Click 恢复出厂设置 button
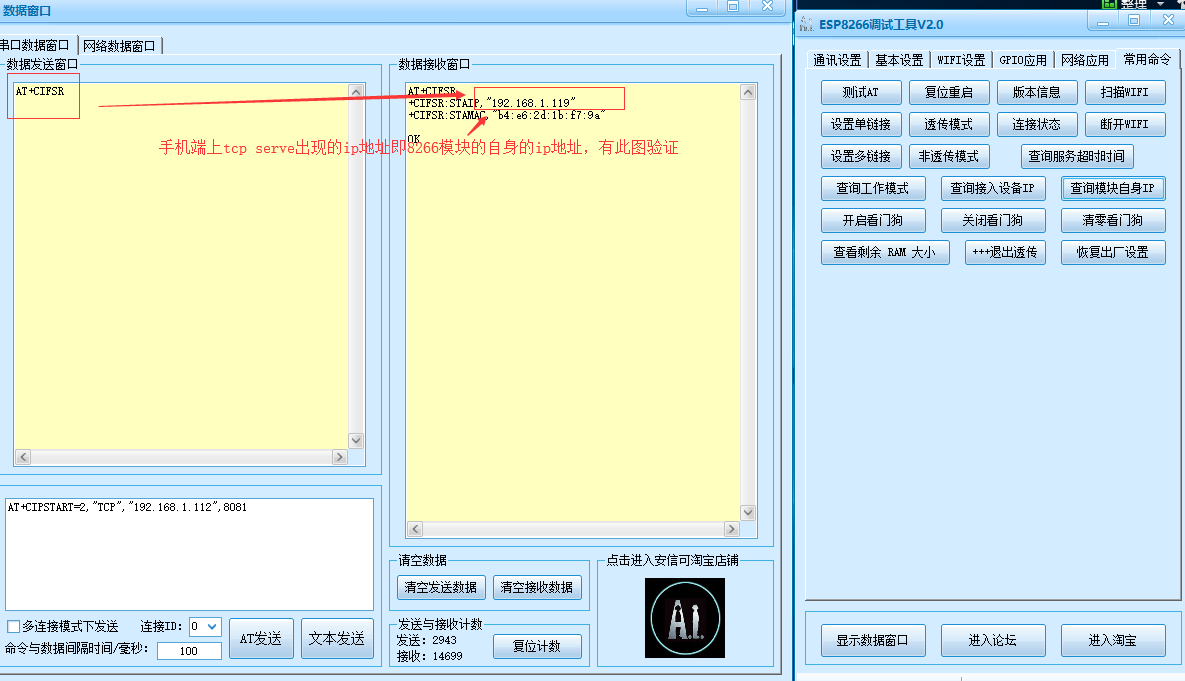1185x681 pixels. tap(1113, 252)
